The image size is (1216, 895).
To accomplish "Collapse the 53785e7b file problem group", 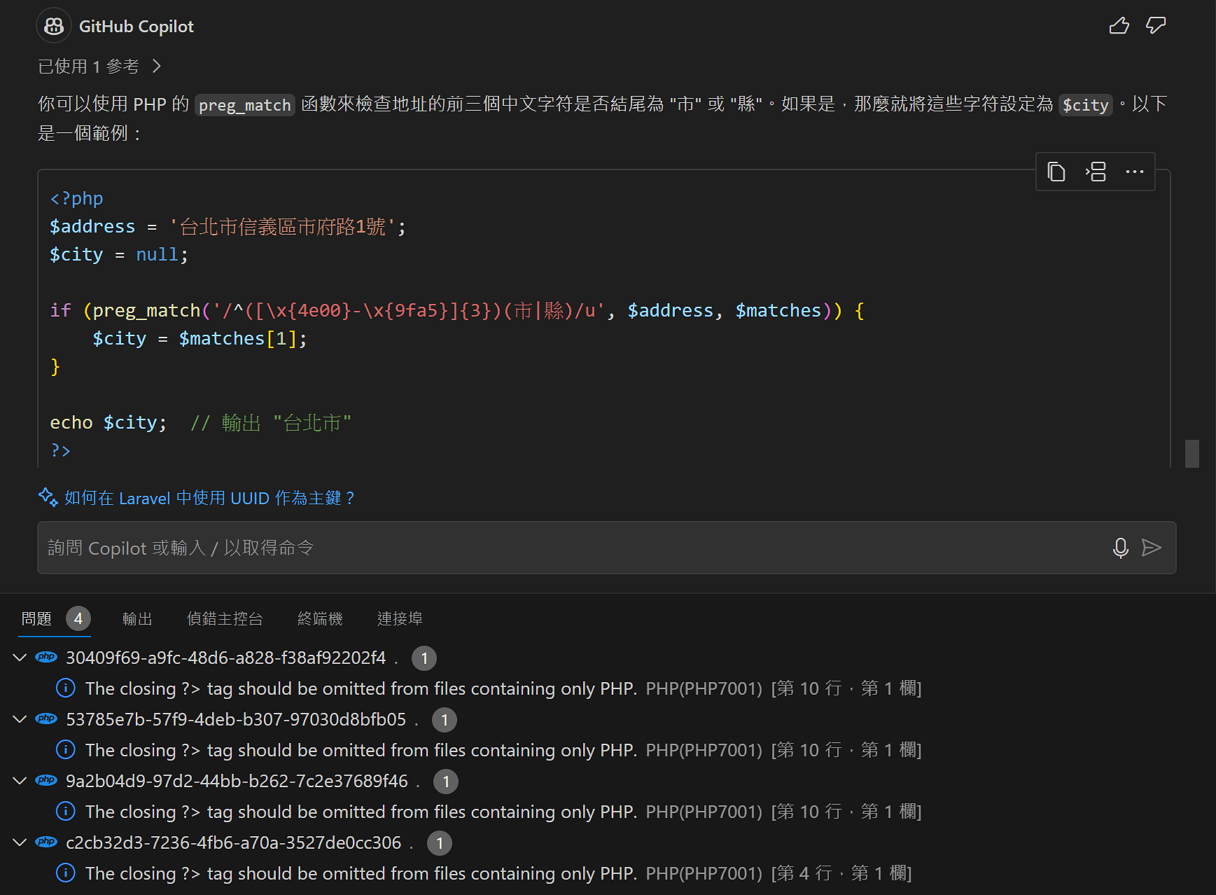I will click(x=19, y=720).
